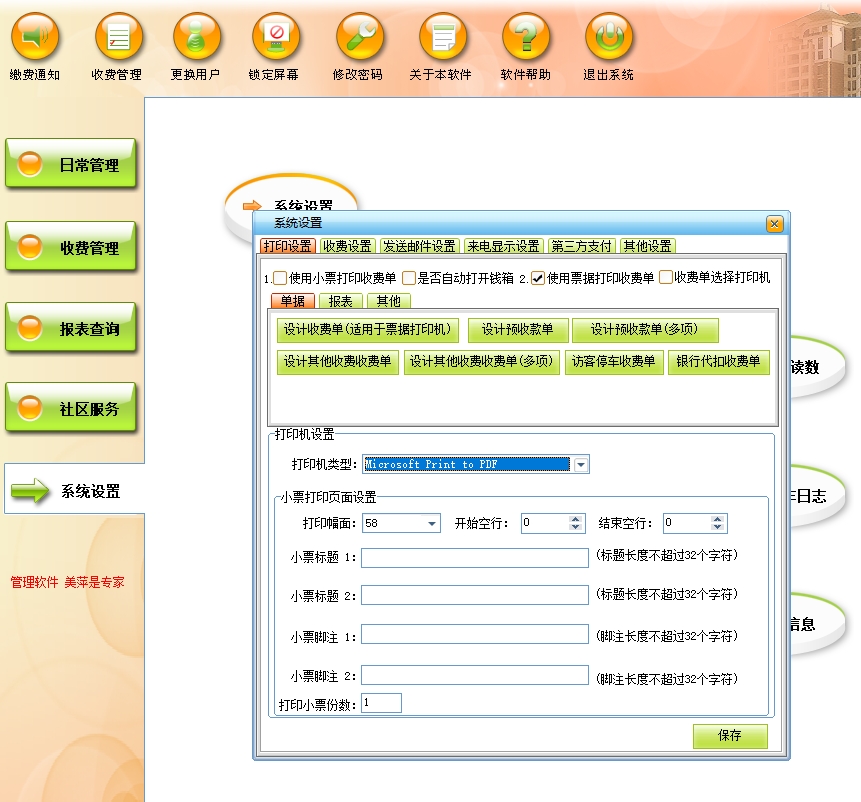
Task: Click the 保存 button
Action: [x=730, y=736]
